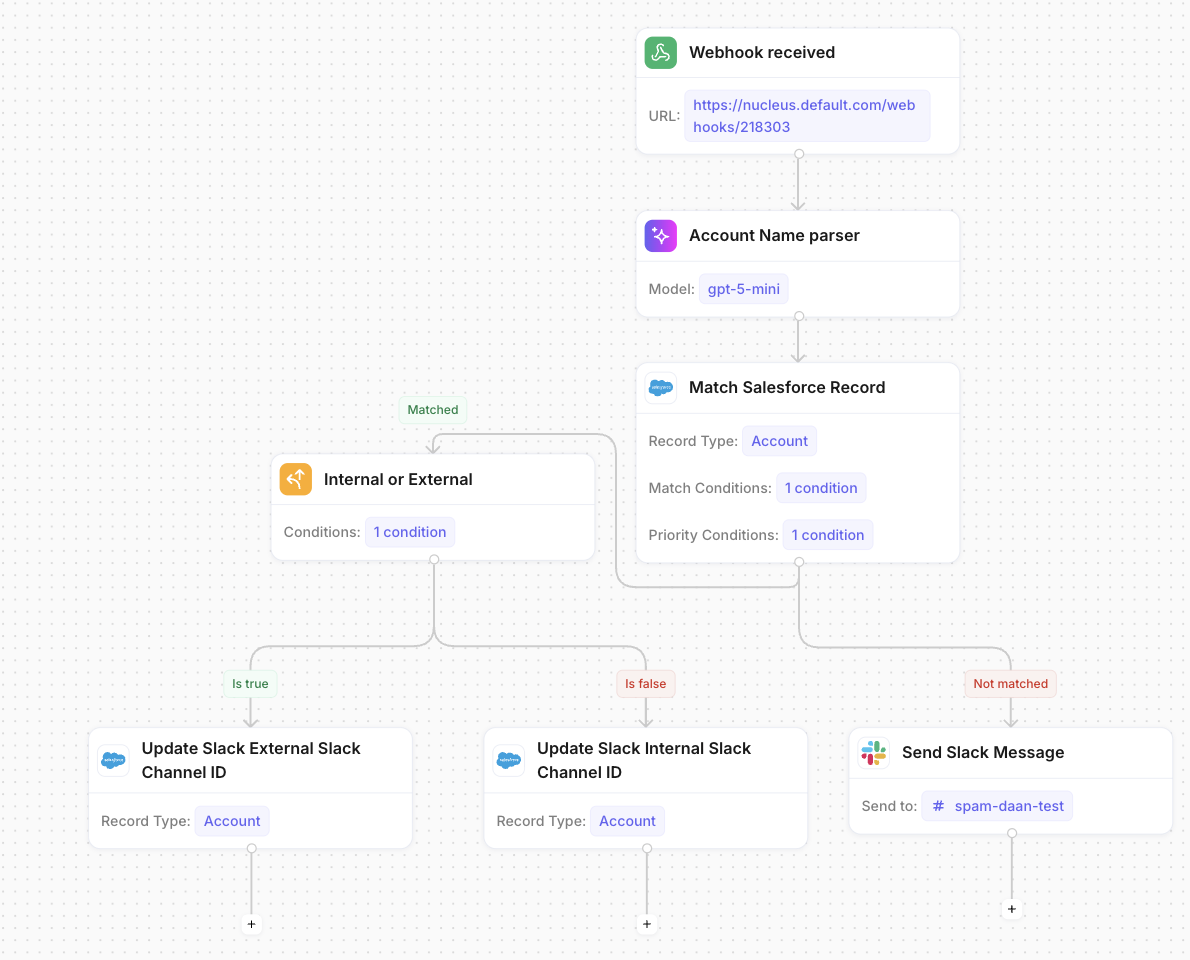
Task: Click the Salesforce icon on Update Slack Internal
Action: tap(509, 761)
